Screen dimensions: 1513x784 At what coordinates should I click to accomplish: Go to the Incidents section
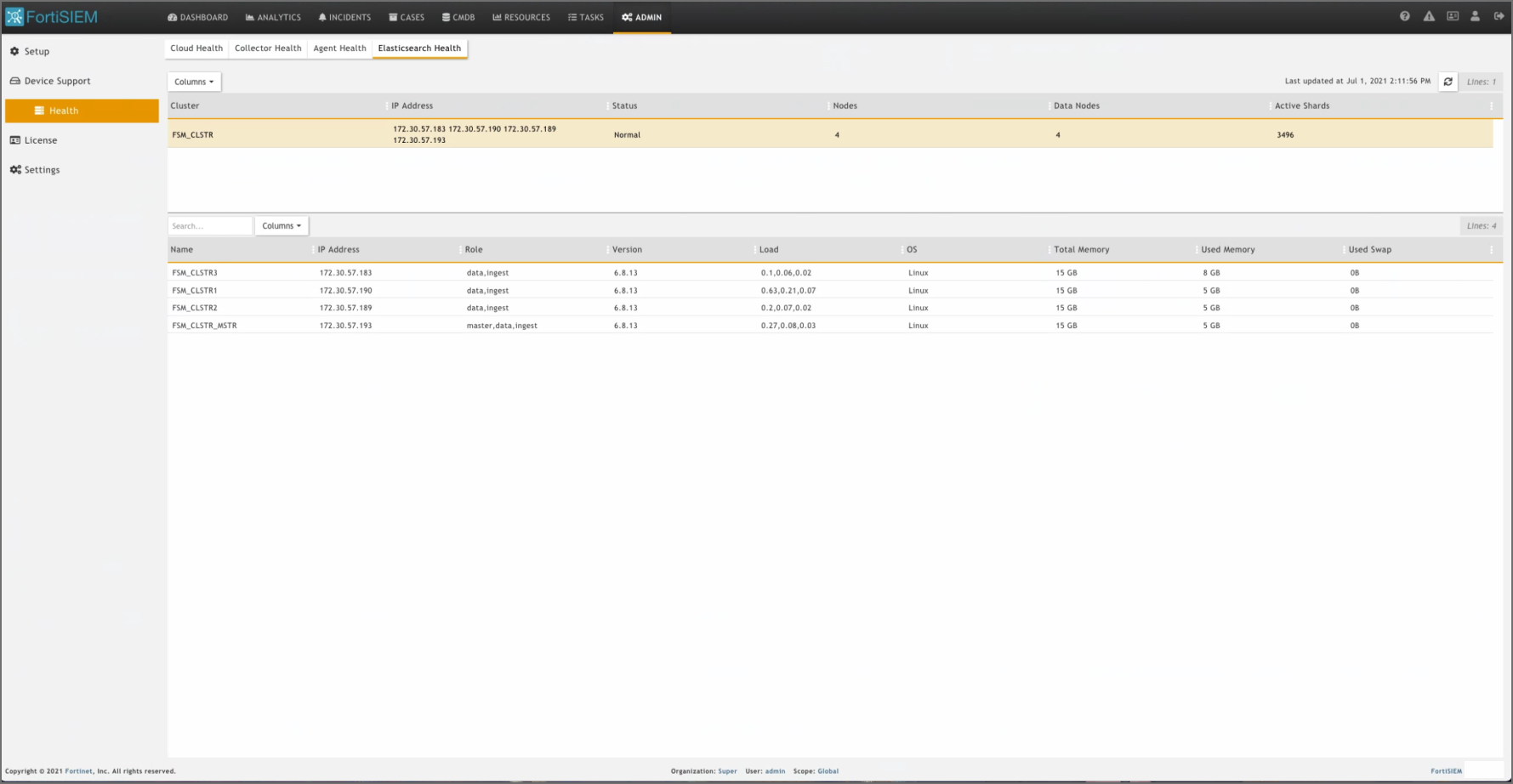tap(344, 17)
